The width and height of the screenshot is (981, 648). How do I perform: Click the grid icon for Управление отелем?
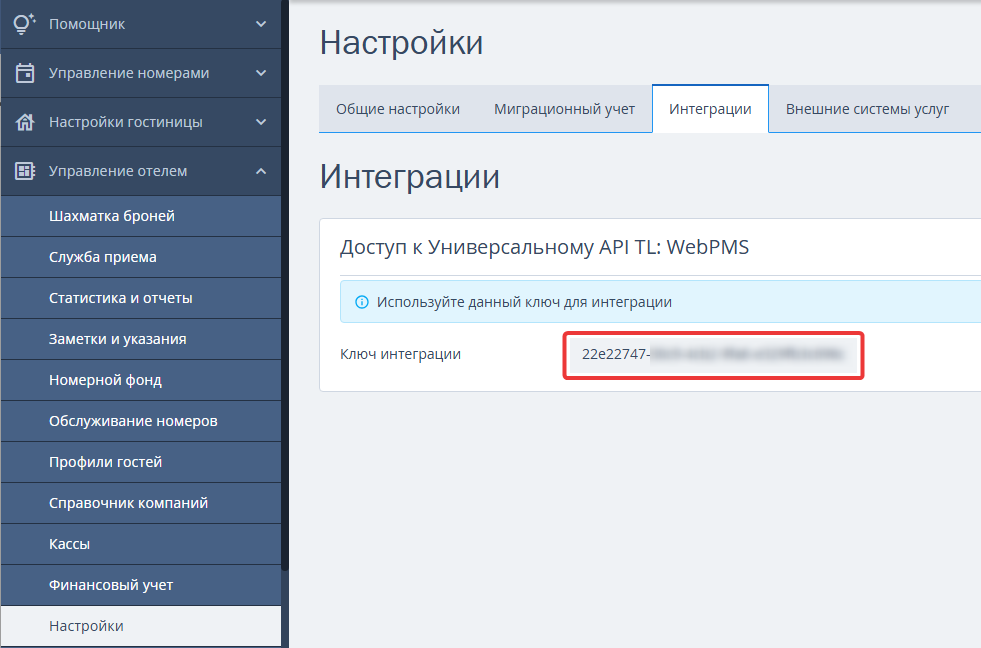[x=25, y=171]
